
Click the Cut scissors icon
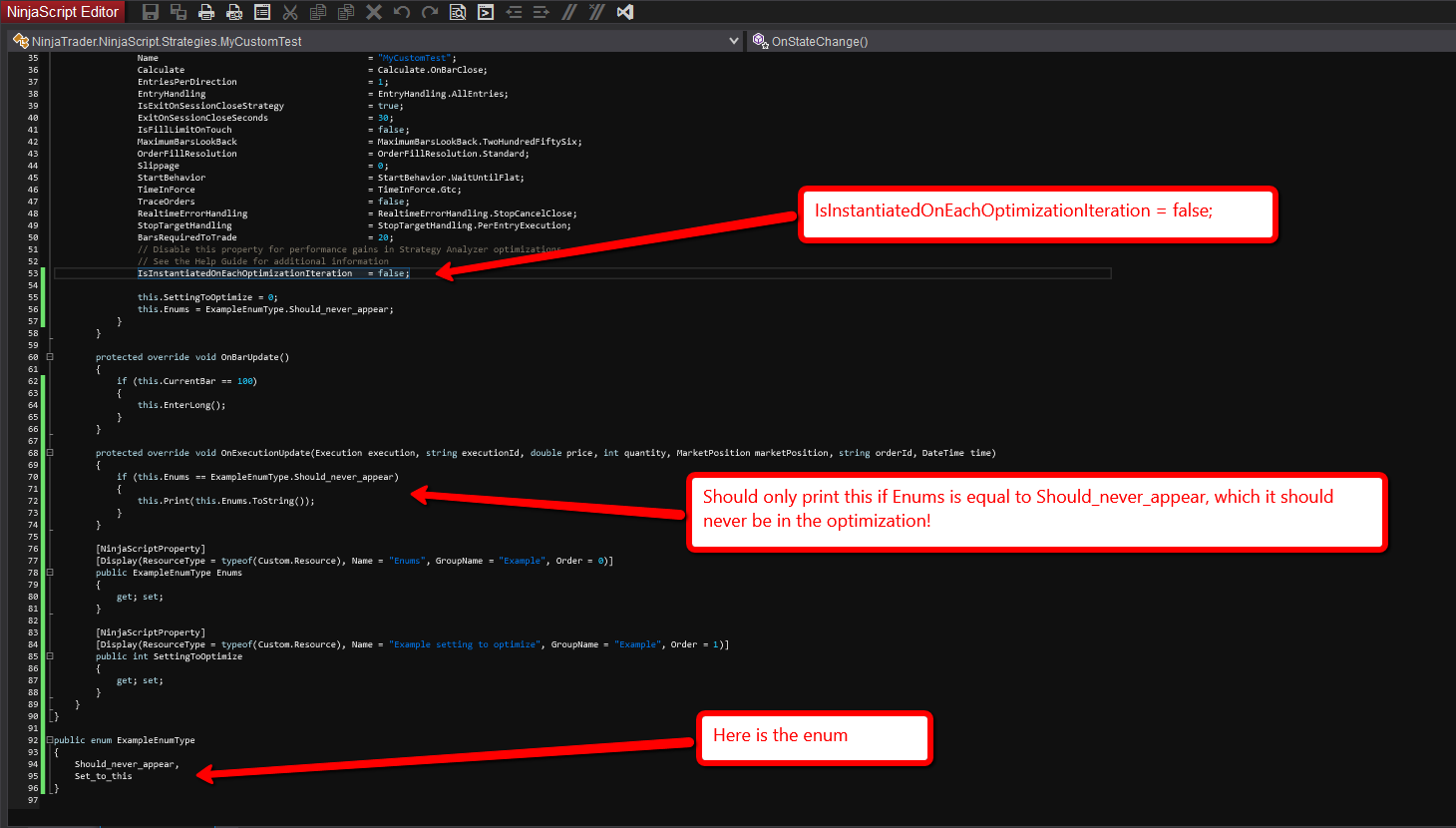pos(290,12)
